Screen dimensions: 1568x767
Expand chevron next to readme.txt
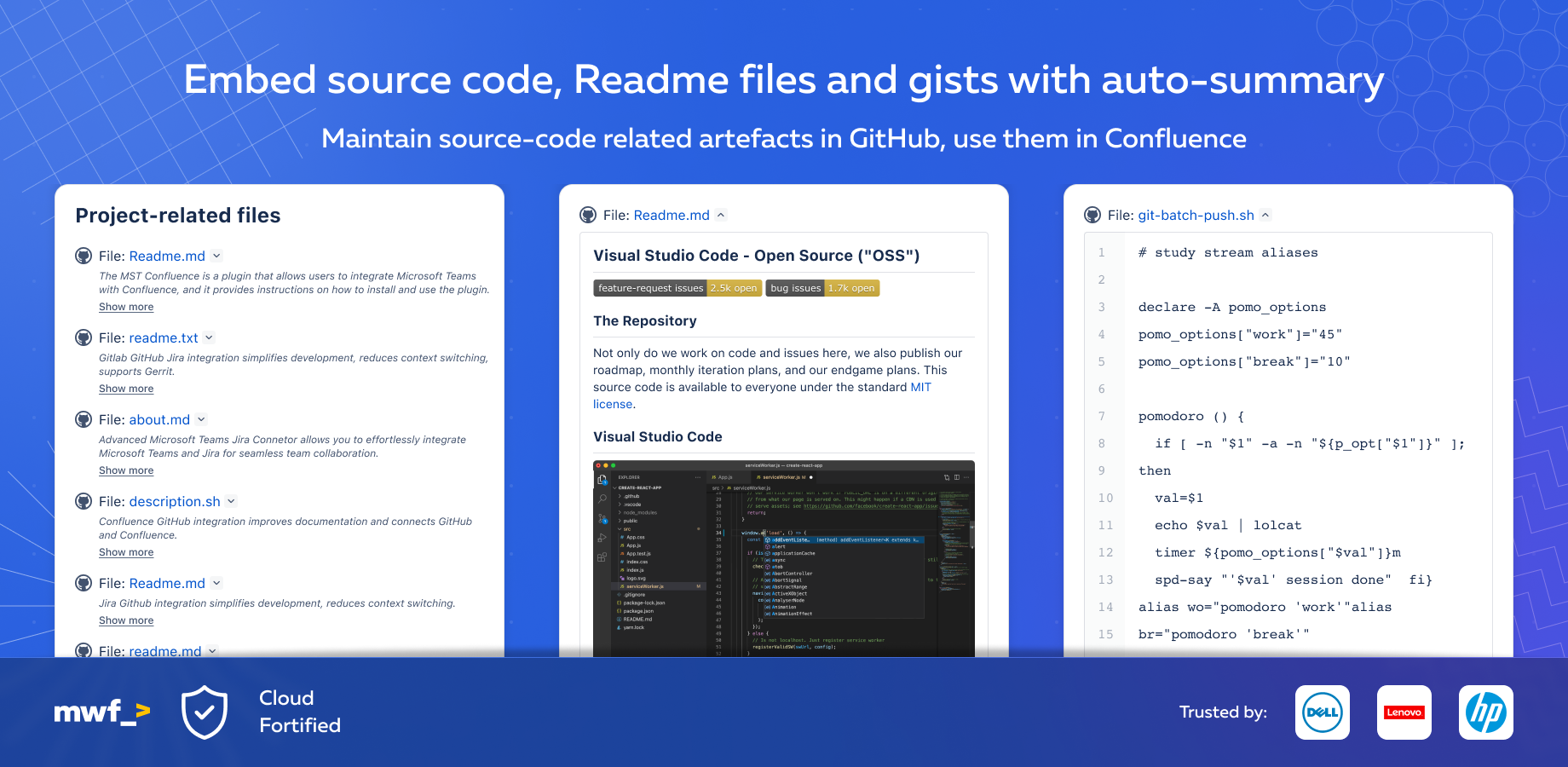pos(209,337)
